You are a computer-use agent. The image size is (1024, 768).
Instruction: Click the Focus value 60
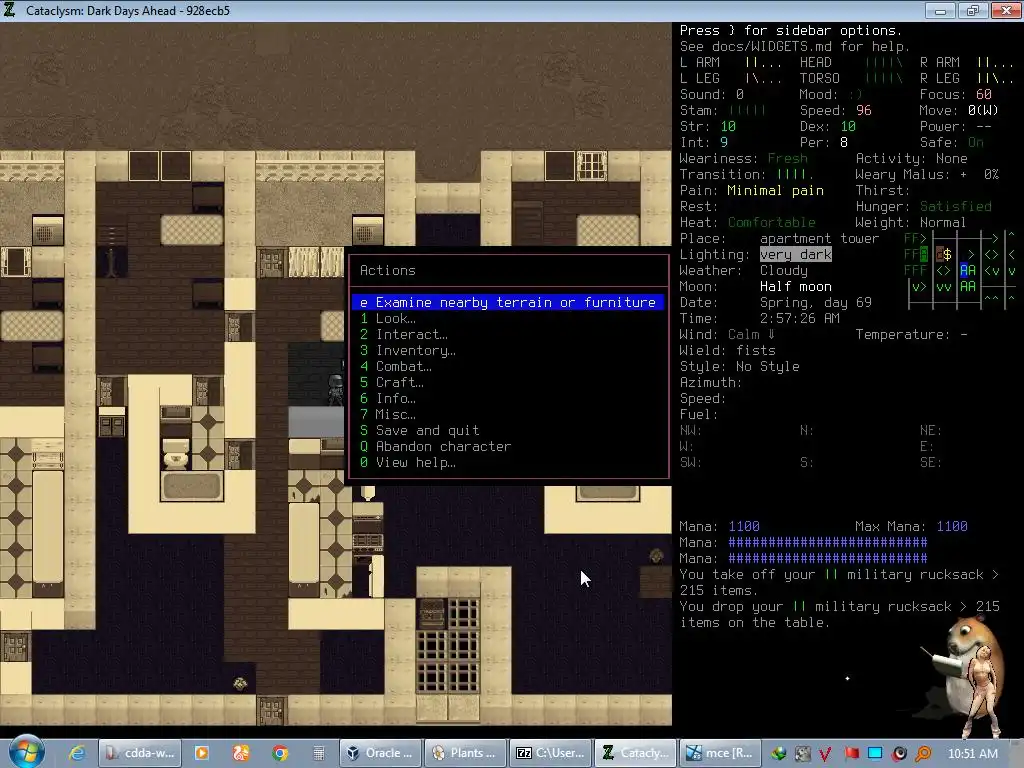(984, 95)
